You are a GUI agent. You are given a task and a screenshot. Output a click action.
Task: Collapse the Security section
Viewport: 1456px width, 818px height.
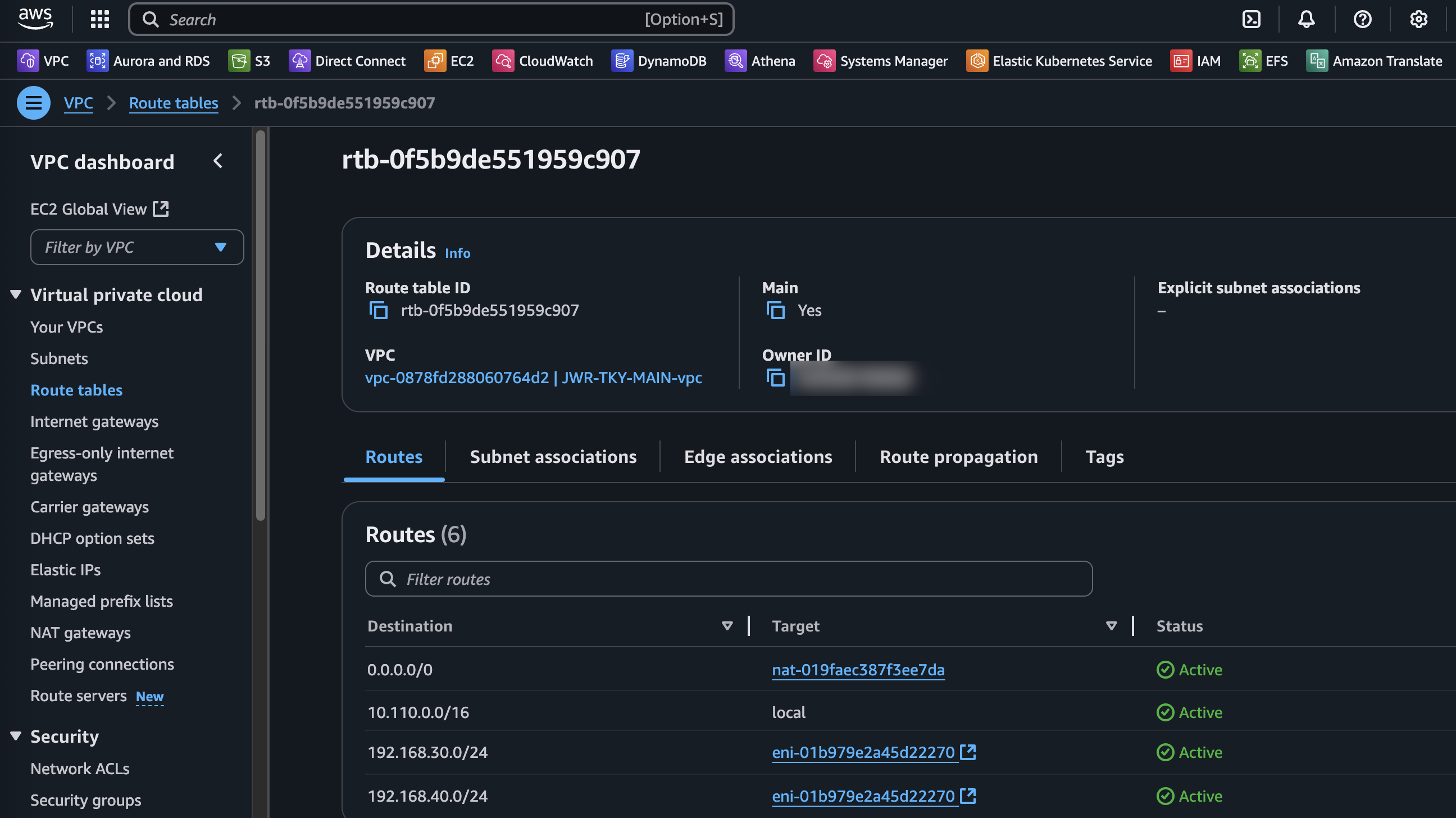16,736
